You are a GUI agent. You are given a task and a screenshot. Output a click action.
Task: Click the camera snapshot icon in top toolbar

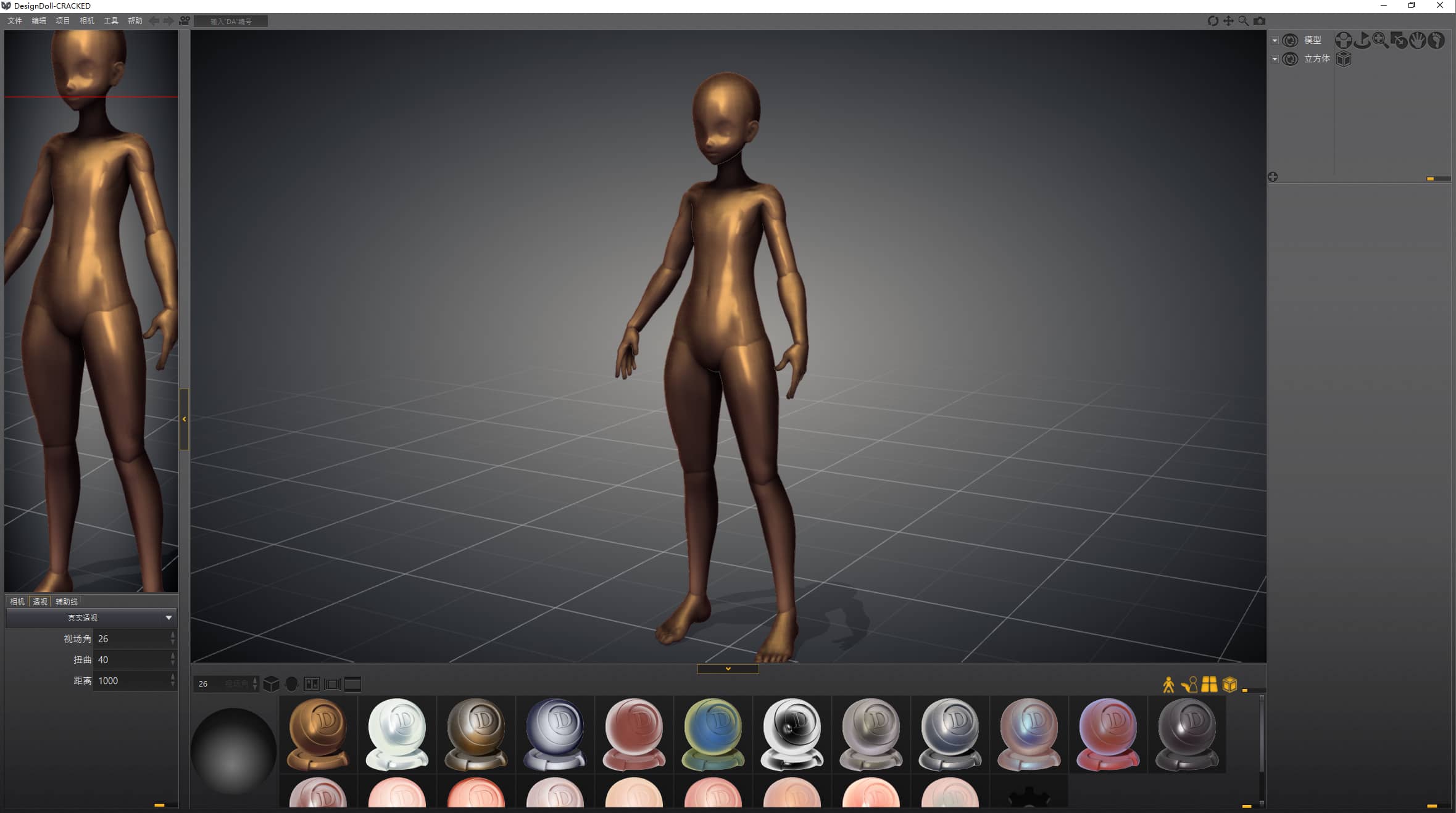[1259, 21]
